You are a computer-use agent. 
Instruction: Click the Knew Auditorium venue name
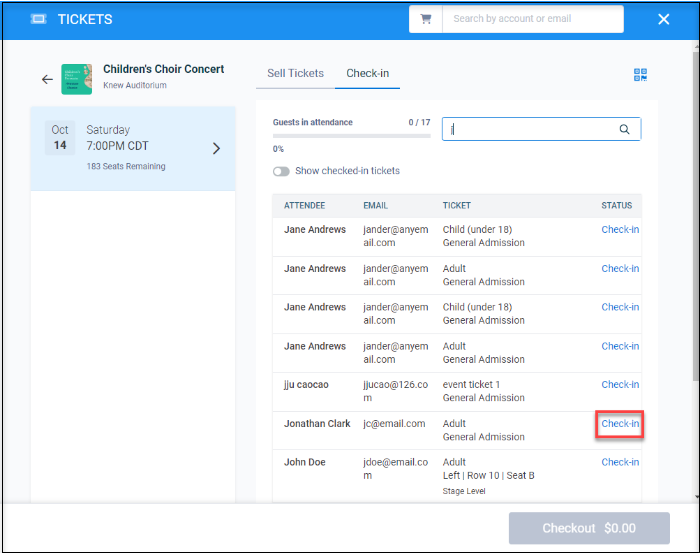pyautogui.click(x=135, y=85)
